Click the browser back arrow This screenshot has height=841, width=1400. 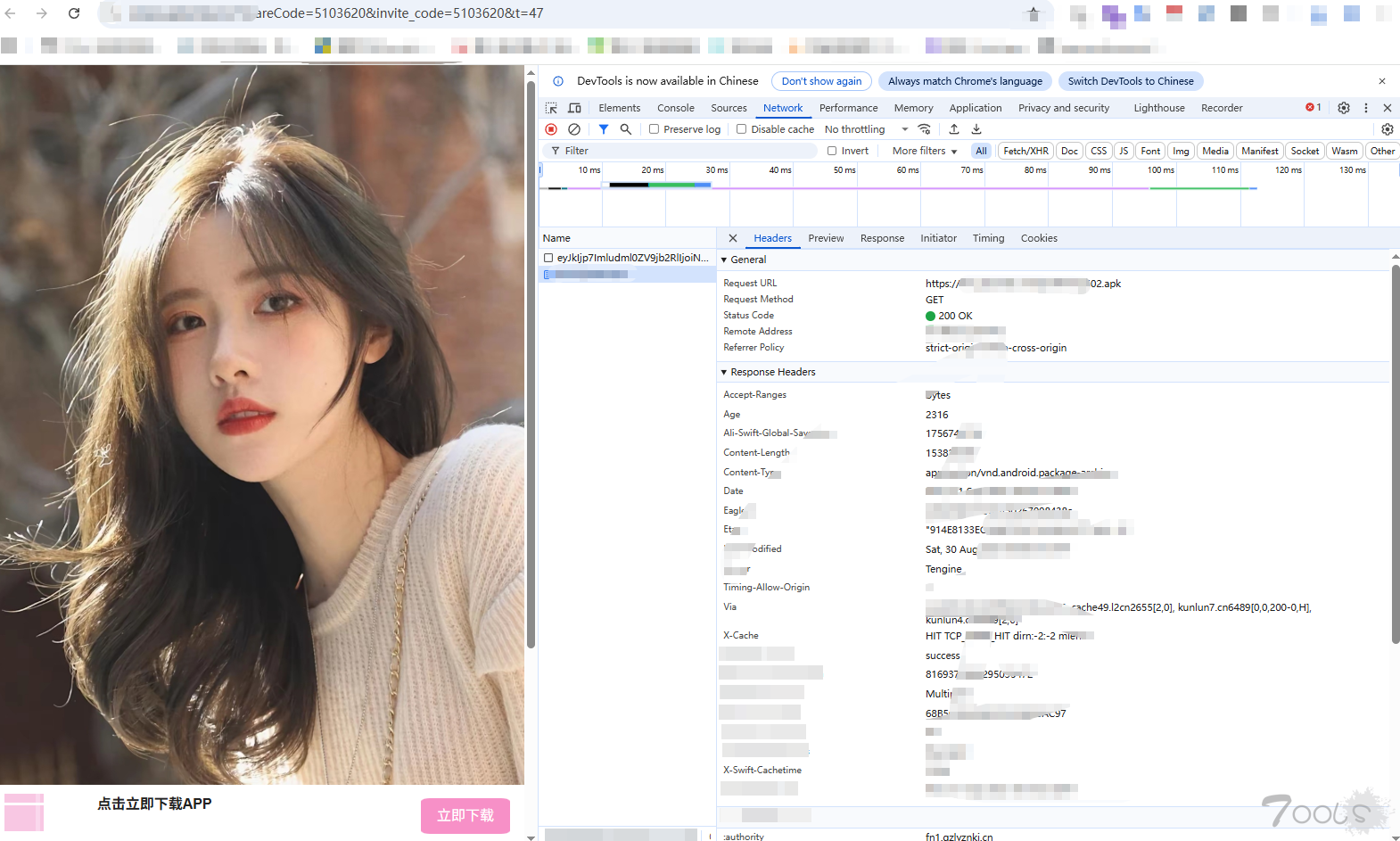(11, 13)
